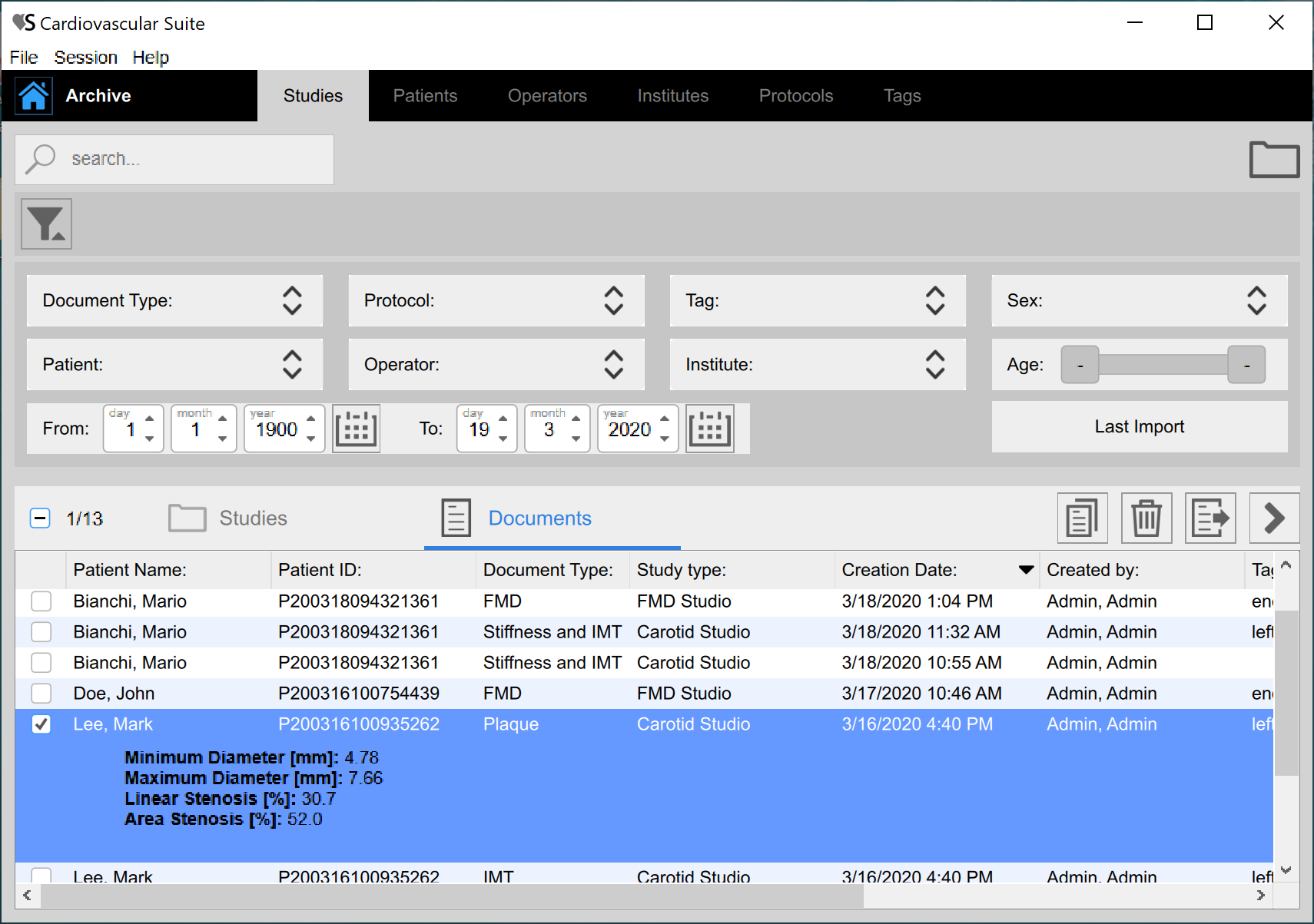Click the right arrow chevron button
This screenshot has width=1314, height=924.
(x=1274, y=518)
